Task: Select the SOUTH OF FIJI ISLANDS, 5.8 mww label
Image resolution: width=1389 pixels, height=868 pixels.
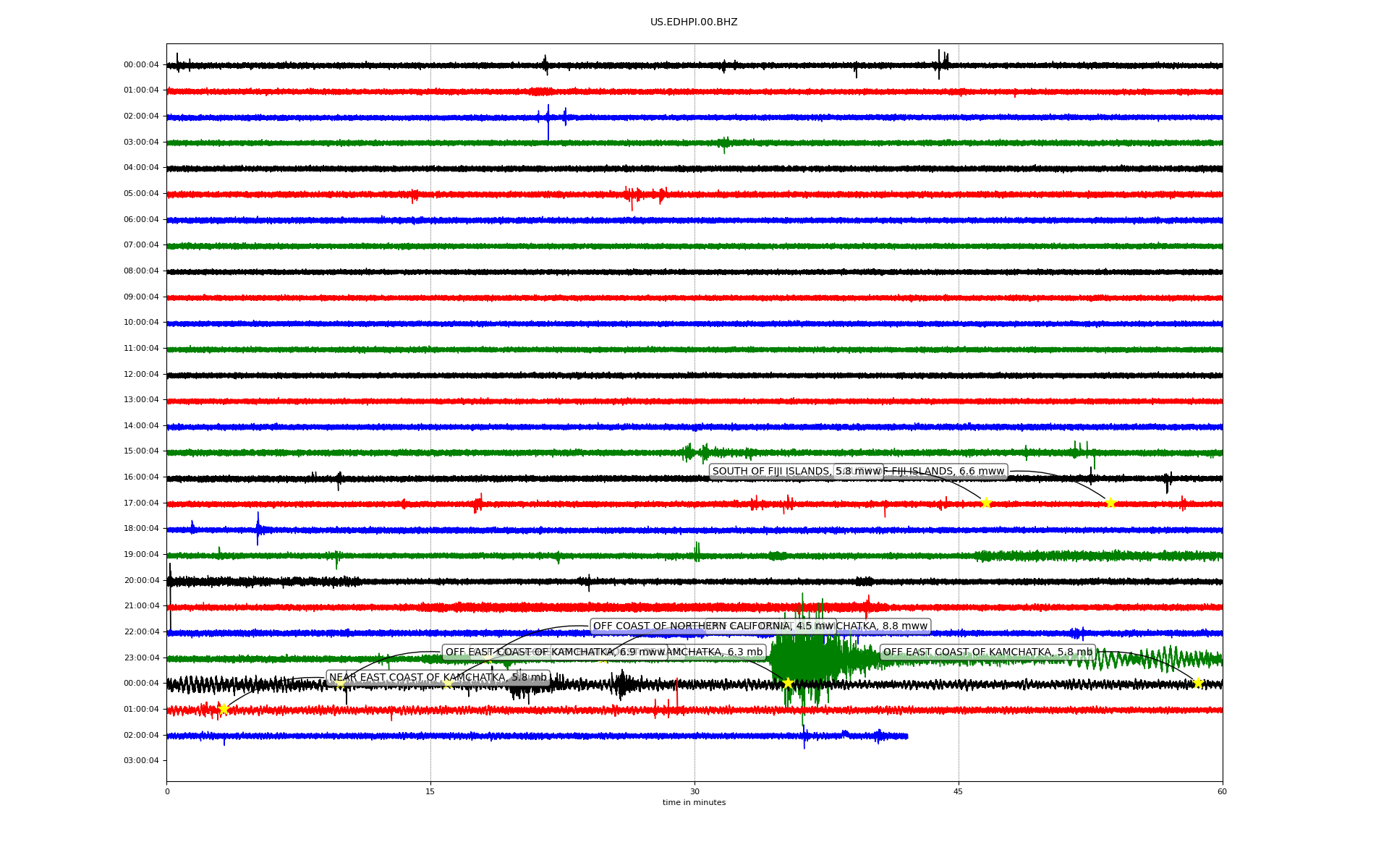Action: (796, 472)
